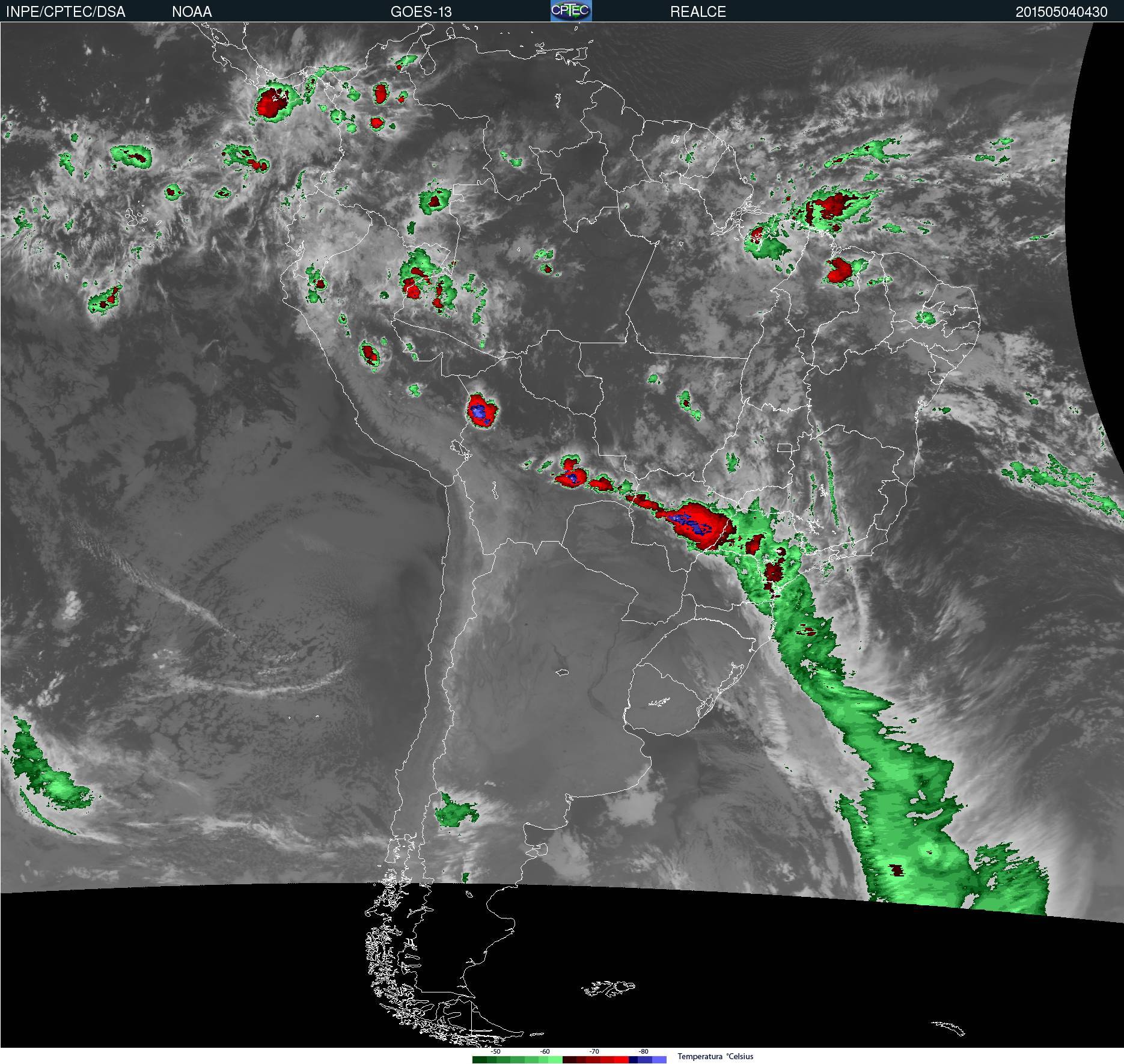The image size is (1124, 1064).
Task: Click the Falkland Islands outline in the black area
Action: pyautogui.click(x=608, y=988)
